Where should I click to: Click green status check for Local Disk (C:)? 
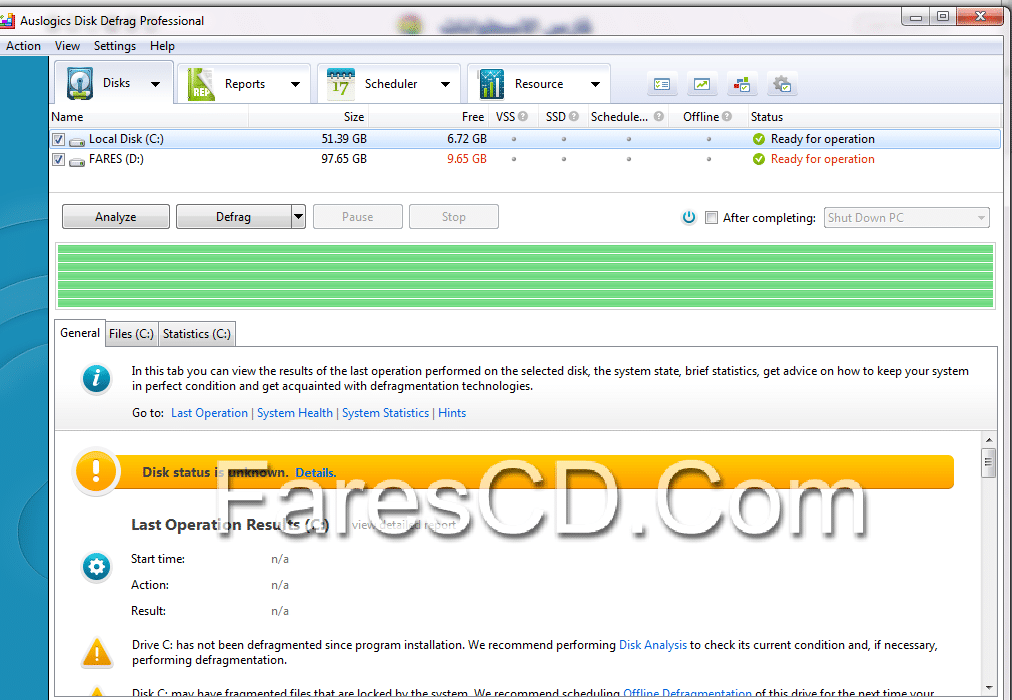(759, 139)
